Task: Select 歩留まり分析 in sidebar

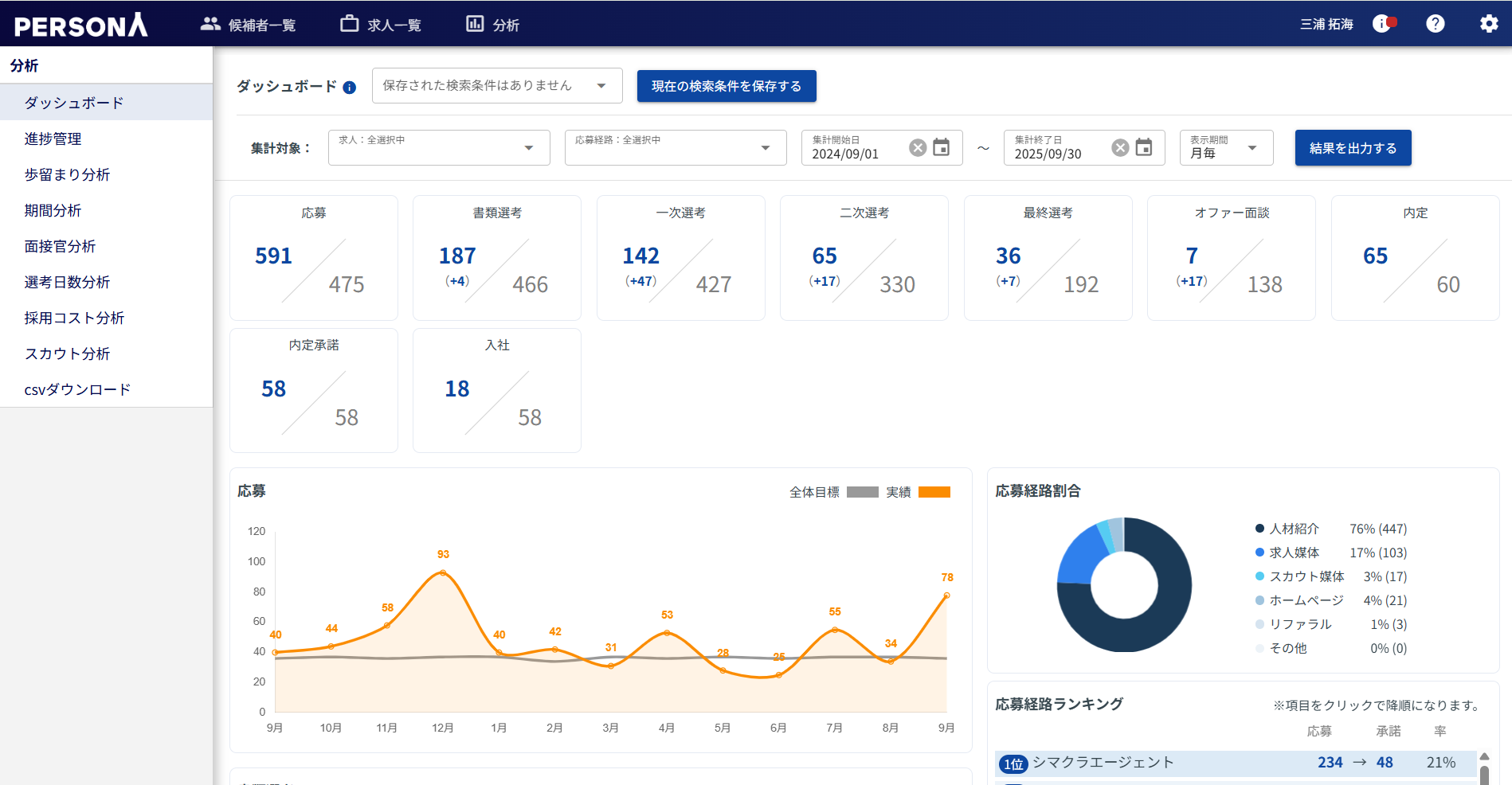Action: (67, 174)
